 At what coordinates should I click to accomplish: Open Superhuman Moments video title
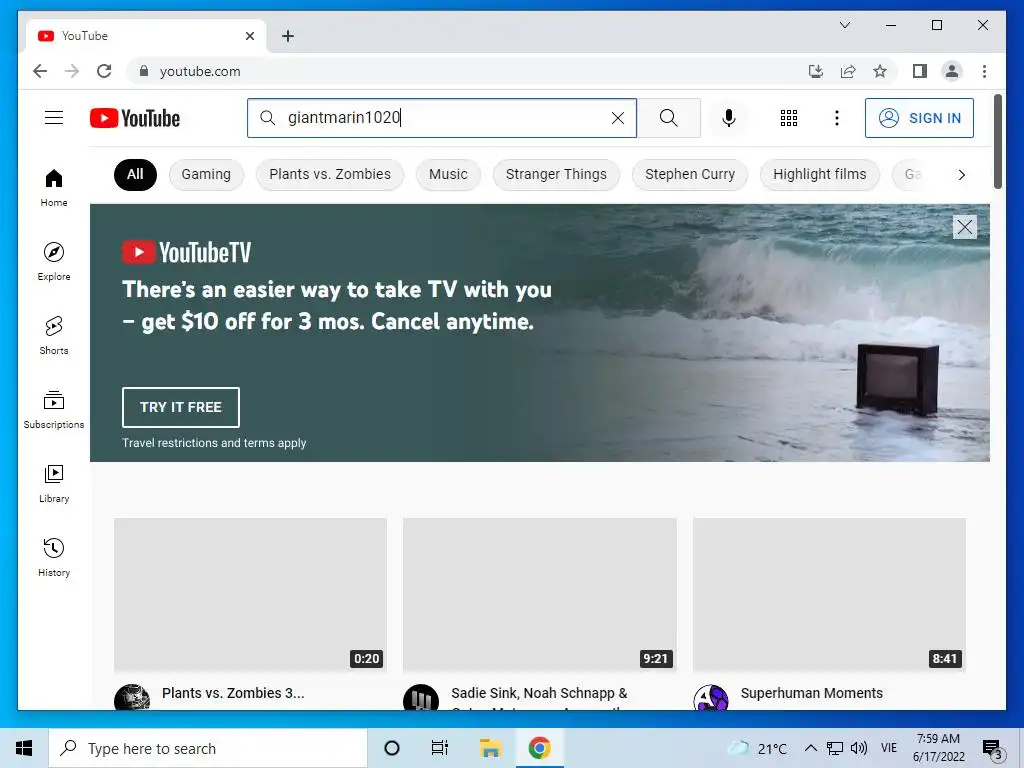click(811, 693)
